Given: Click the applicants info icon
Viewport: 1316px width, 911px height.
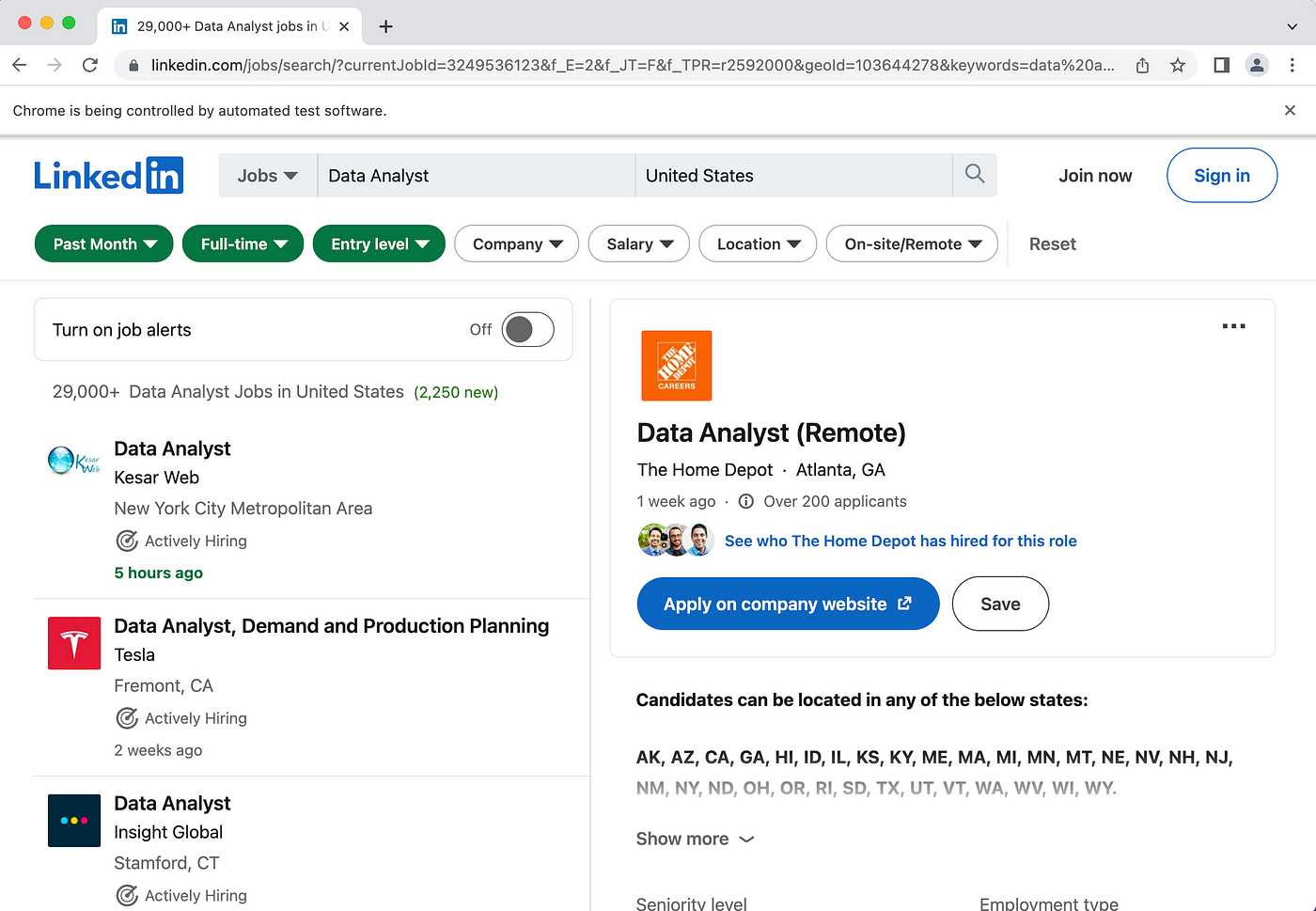Looking at the screenshot, I should tap(746, 501).
